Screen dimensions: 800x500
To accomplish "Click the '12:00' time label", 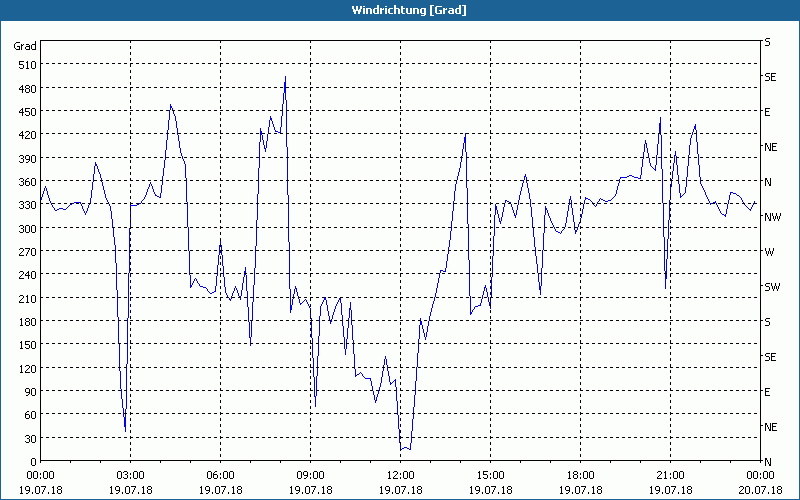I will coord(401,476).
